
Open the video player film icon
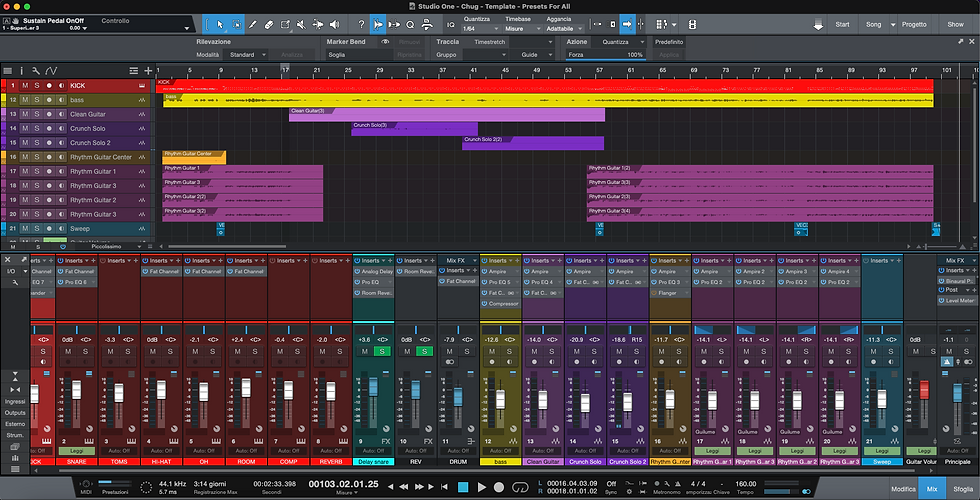692,24
